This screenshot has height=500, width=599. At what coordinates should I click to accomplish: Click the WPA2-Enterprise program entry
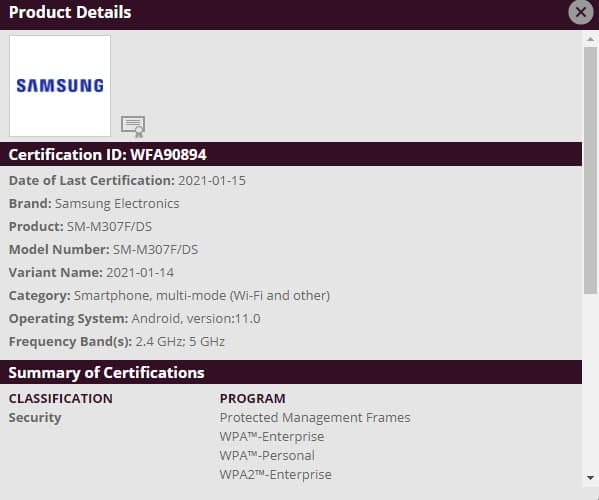275,475
